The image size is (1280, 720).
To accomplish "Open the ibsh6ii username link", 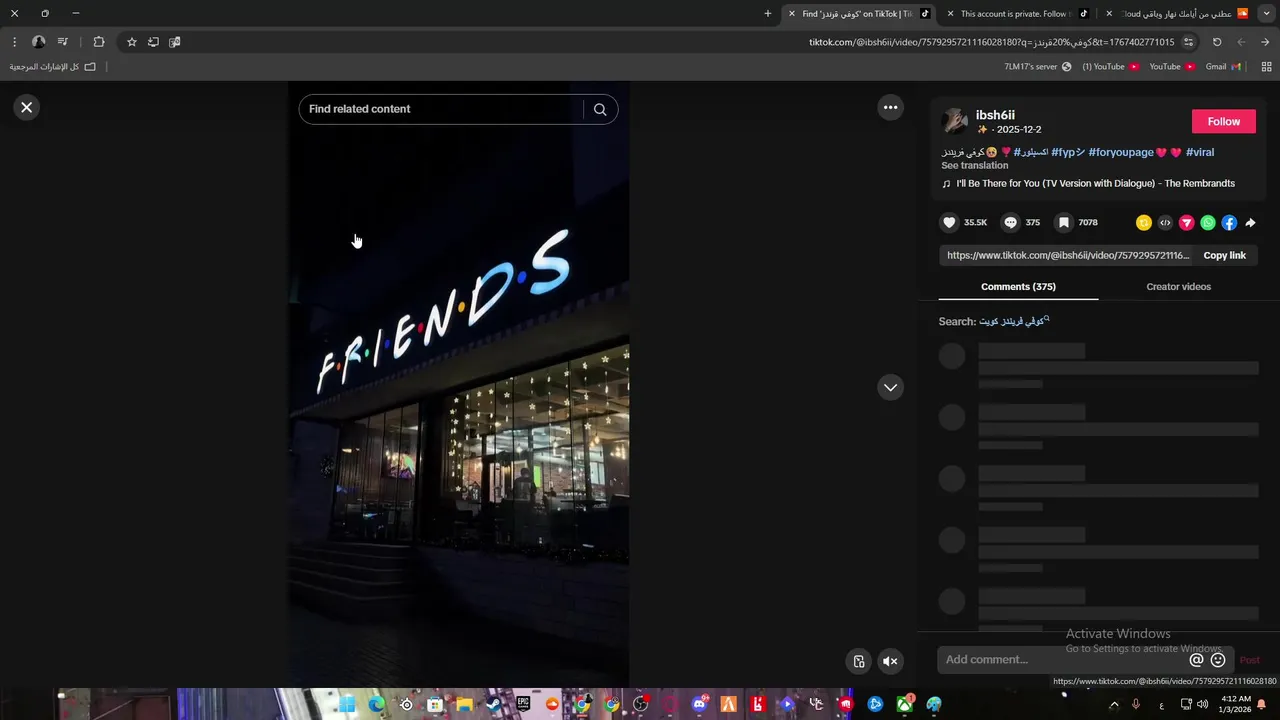I will tap(995, 115).
